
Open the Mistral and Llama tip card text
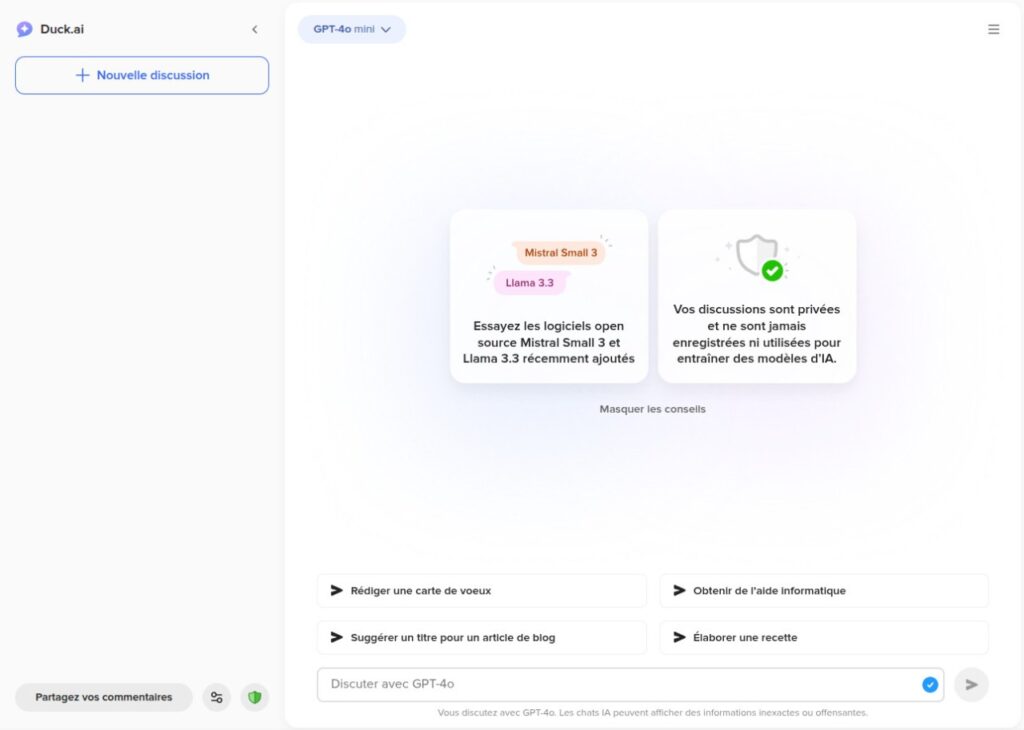(549, 342)
